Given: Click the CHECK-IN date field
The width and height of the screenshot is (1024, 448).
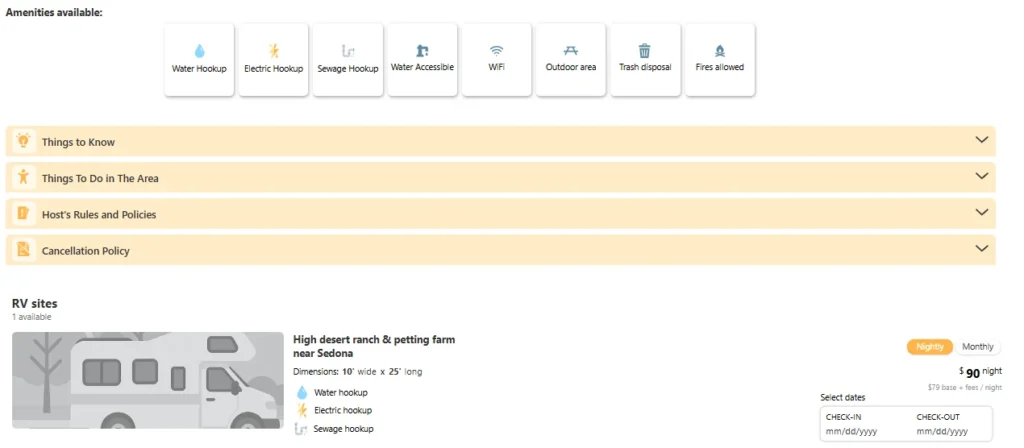Looking at the screenshot, I should [863, 424].
